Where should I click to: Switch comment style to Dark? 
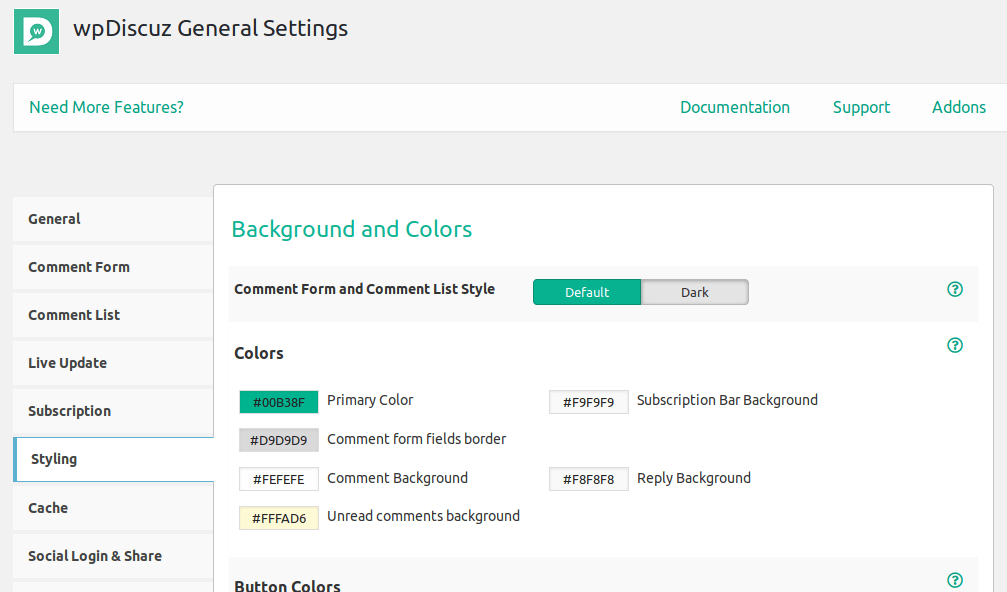click(x=695, y=292)
